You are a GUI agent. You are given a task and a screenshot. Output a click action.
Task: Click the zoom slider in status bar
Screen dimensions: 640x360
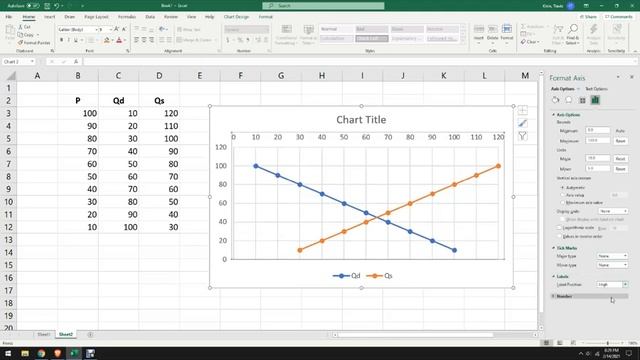[607, 343]
